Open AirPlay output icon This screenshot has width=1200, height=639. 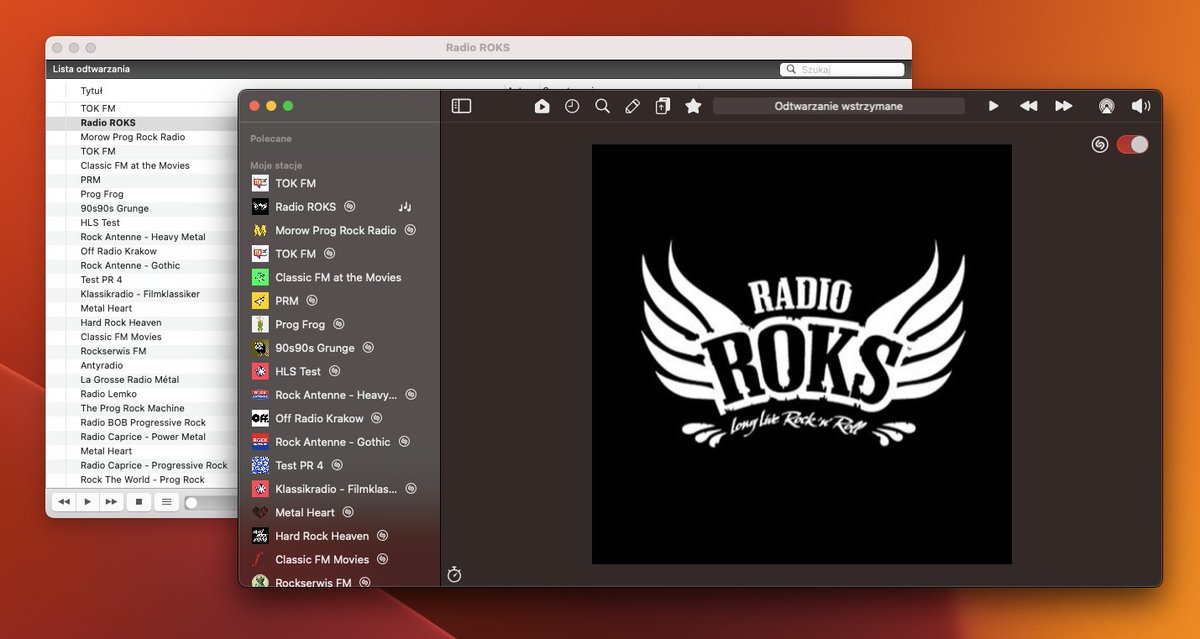point(1106,106)
